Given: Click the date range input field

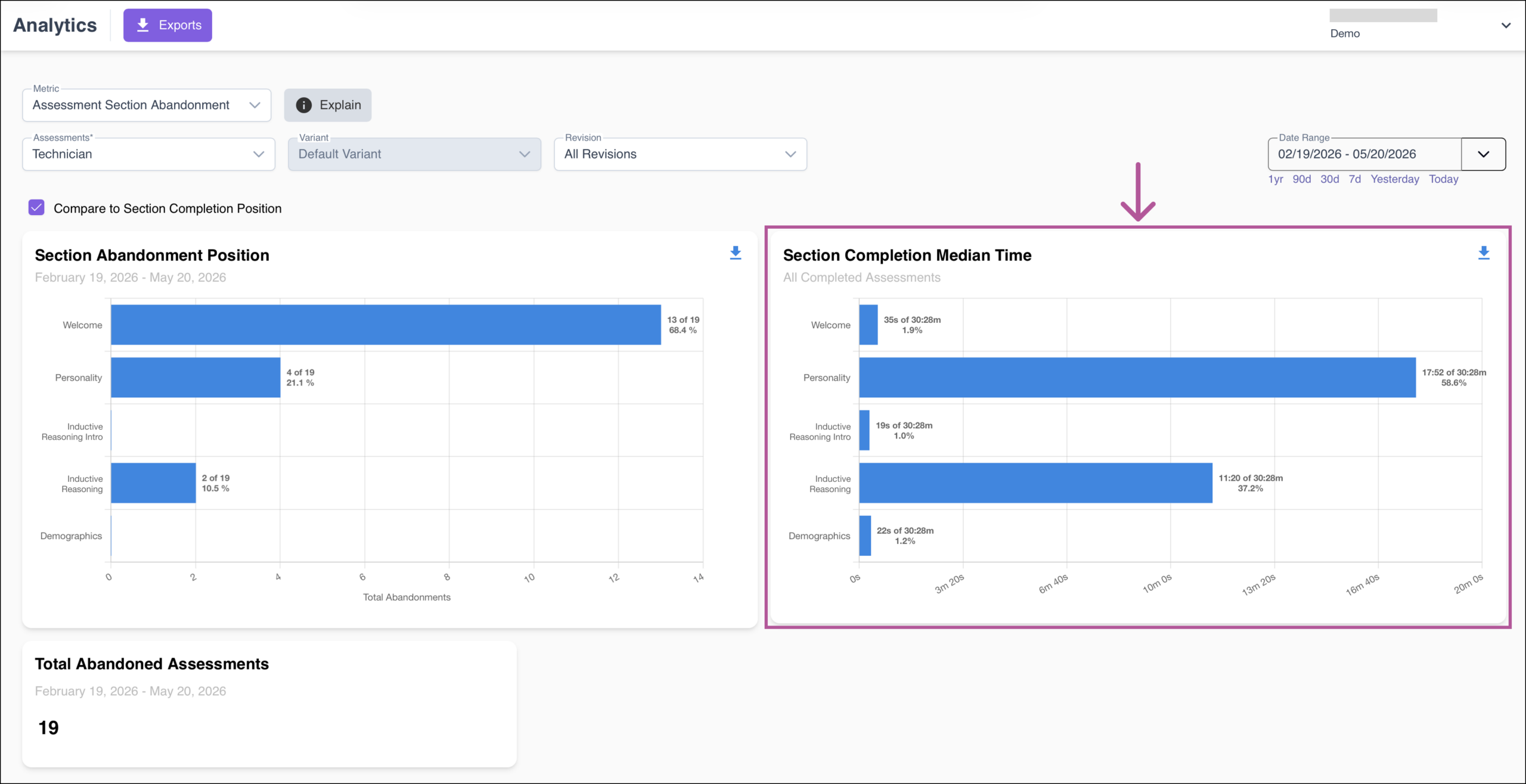Looking at the screenshot, I should point(1364,154).
